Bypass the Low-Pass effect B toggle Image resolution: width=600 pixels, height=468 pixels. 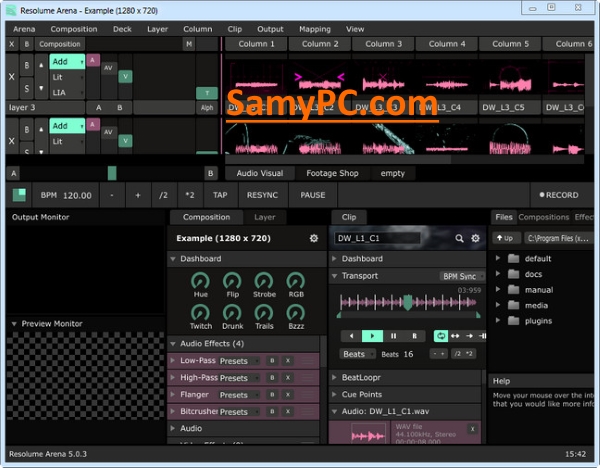272,360
